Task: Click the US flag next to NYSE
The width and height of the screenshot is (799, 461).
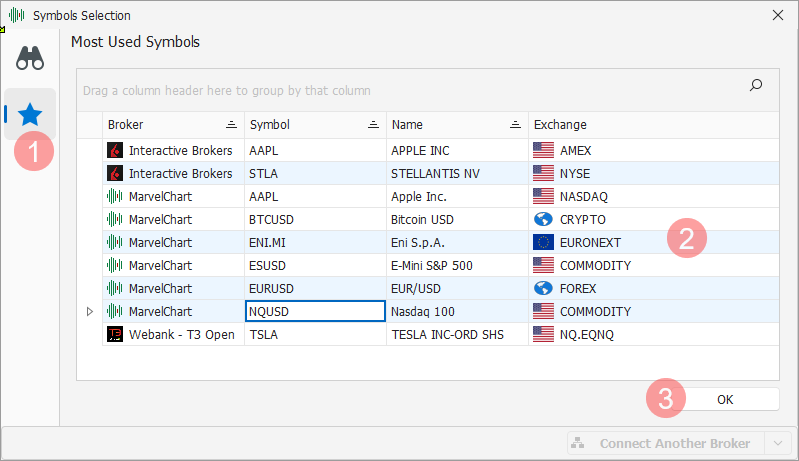Action: pos(543,173)
